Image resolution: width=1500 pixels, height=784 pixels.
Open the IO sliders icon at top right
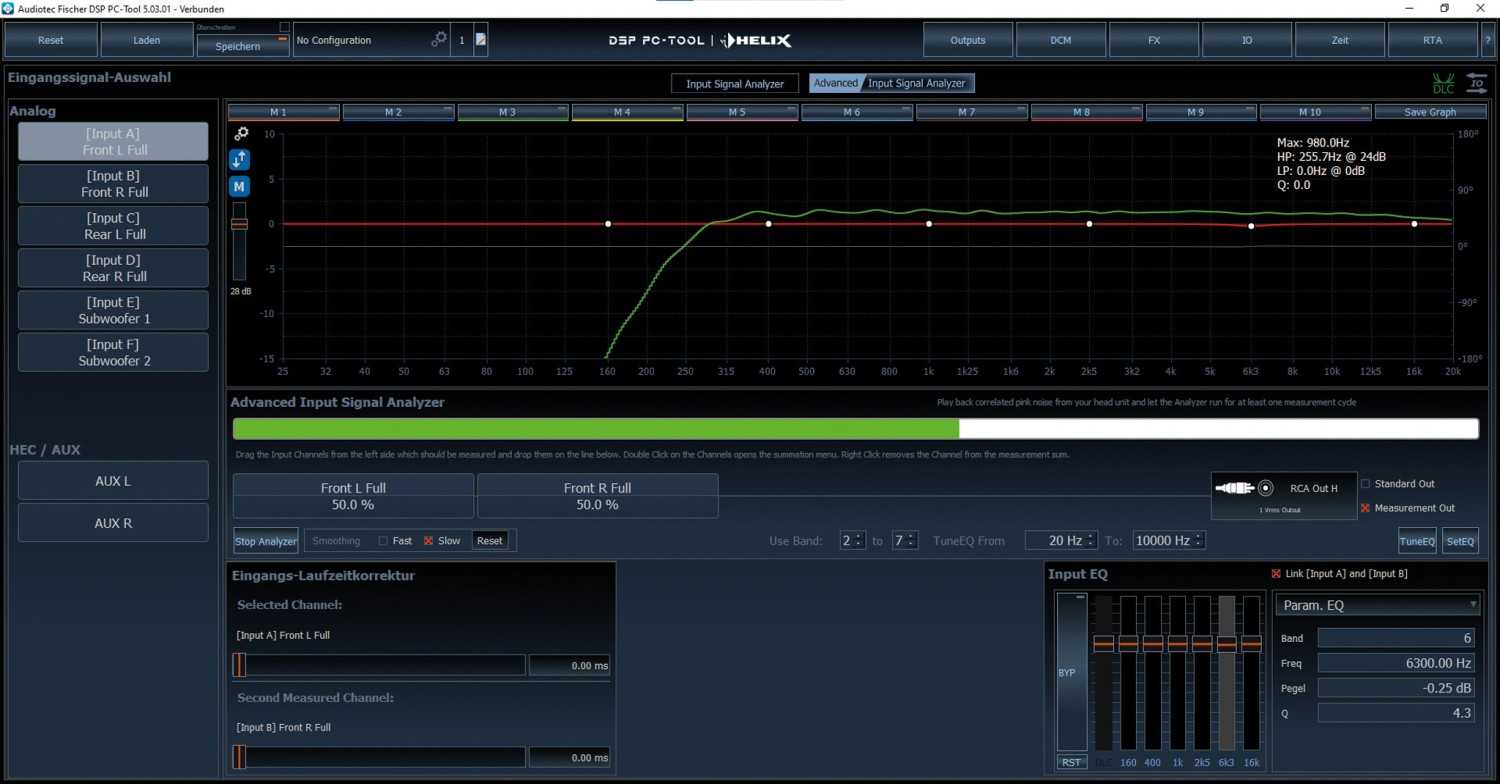point(1476,83)
